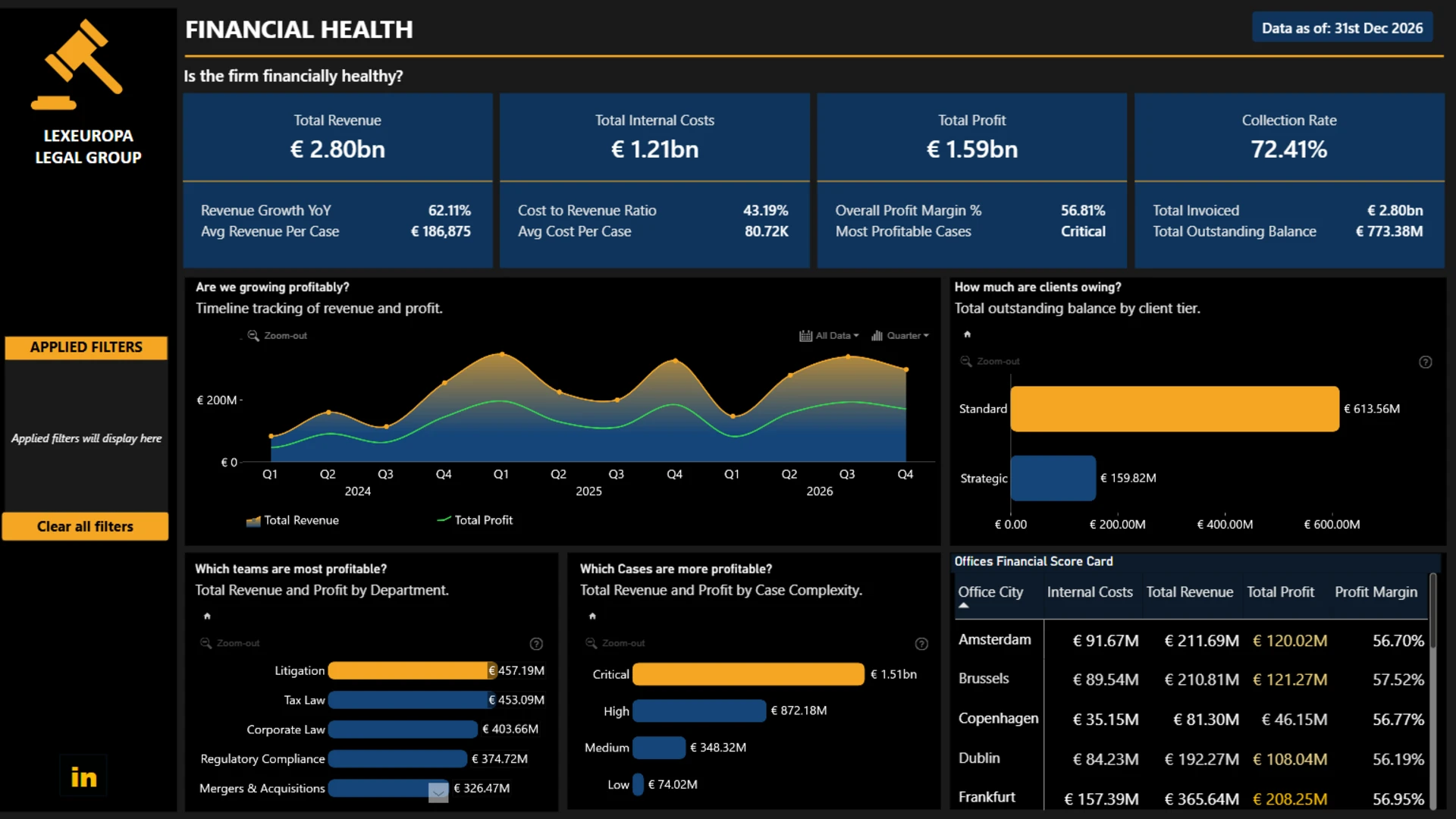Image resolution: width=1456 pixels, height=819 pixels.
Task: Open help icon on department chart
Action: point(536,644)
